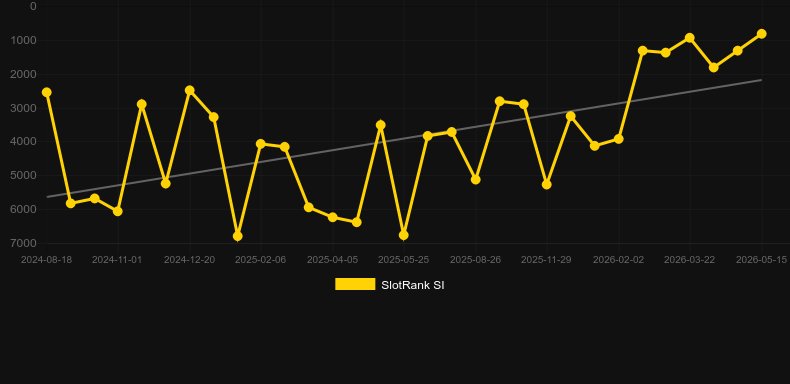
Task: Select the final data point for 2026-05-15
Action: pyautogui.click(x=762, y=34)
